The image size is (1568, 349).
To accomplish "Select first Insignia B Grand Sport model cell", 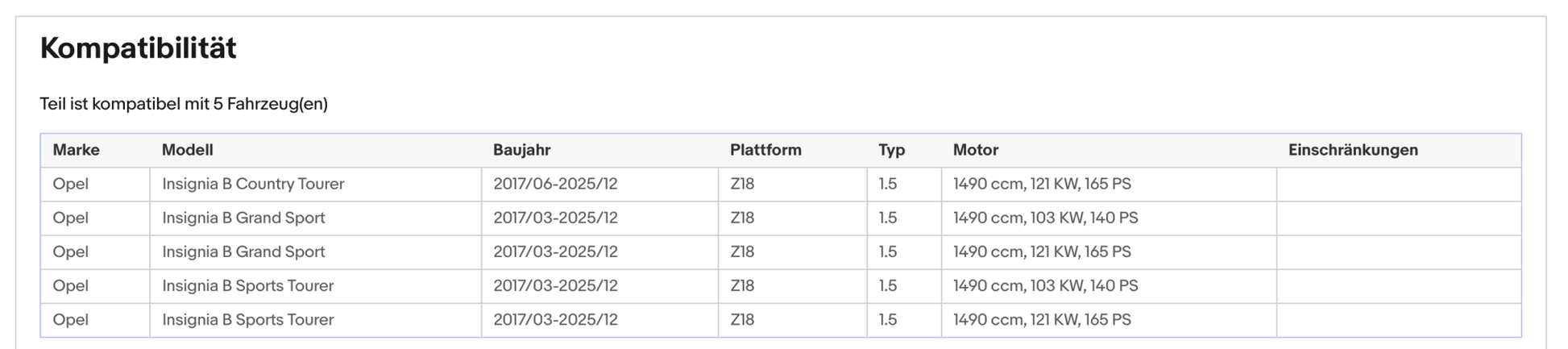I will click(x=316, y=218).
